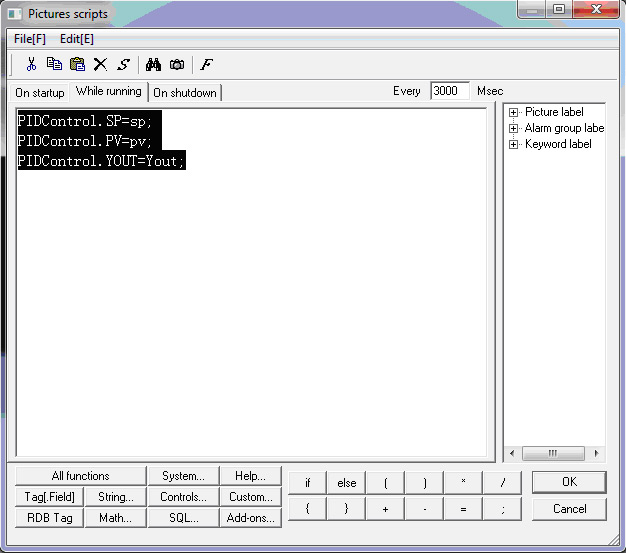Screen dimensions: 626x553
Task: Click the Math... button
Action: tap(116, 518)
